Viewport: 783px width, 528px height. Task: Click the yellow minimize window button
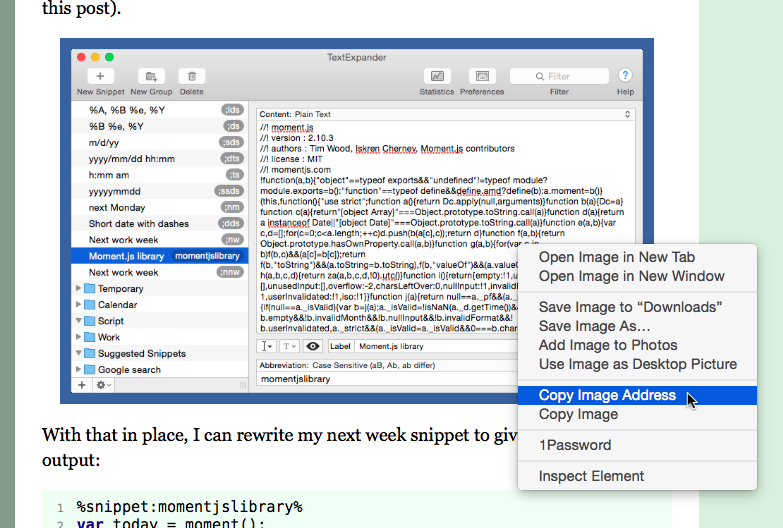coord(95,57)
